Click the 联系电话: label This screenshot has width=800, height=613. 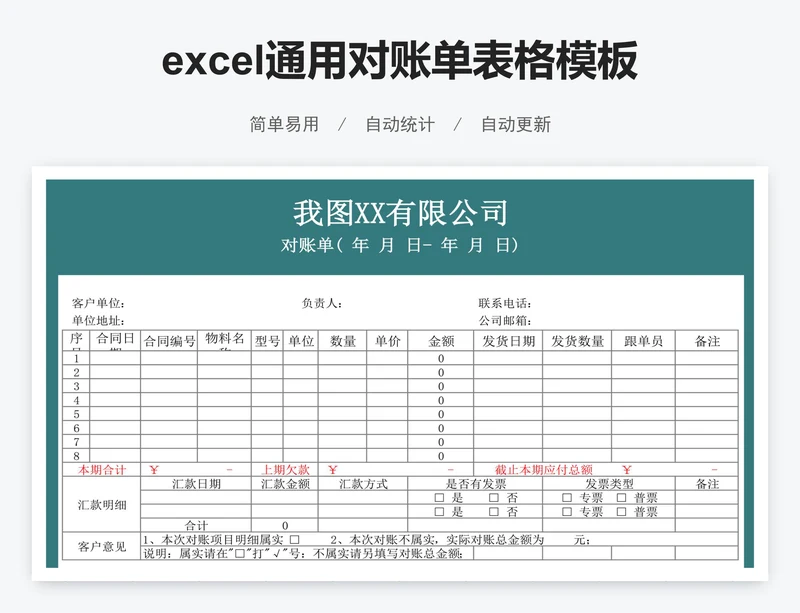(505, 303)
